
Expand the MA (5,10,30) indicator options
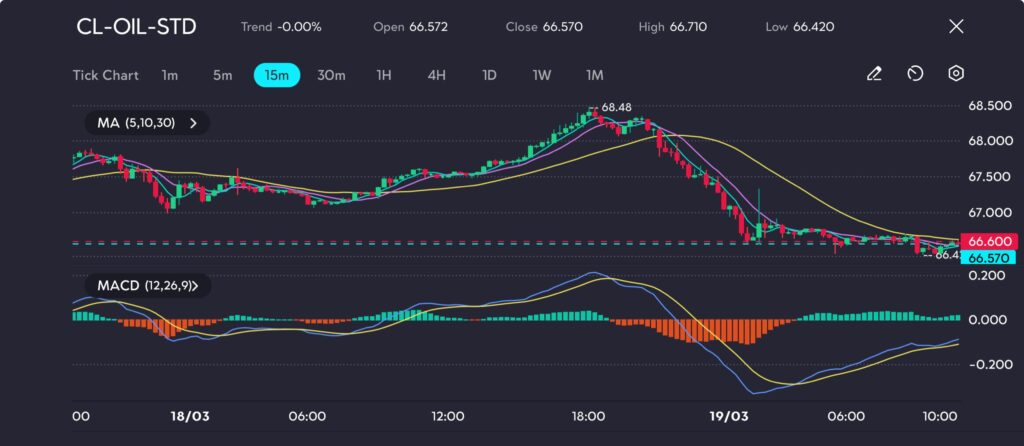click(193, 123)
